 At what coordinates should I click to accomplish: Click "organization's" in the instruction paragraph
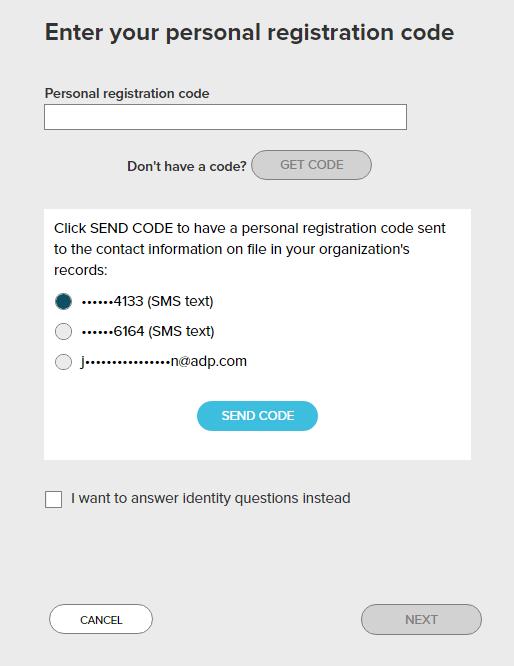364,249
